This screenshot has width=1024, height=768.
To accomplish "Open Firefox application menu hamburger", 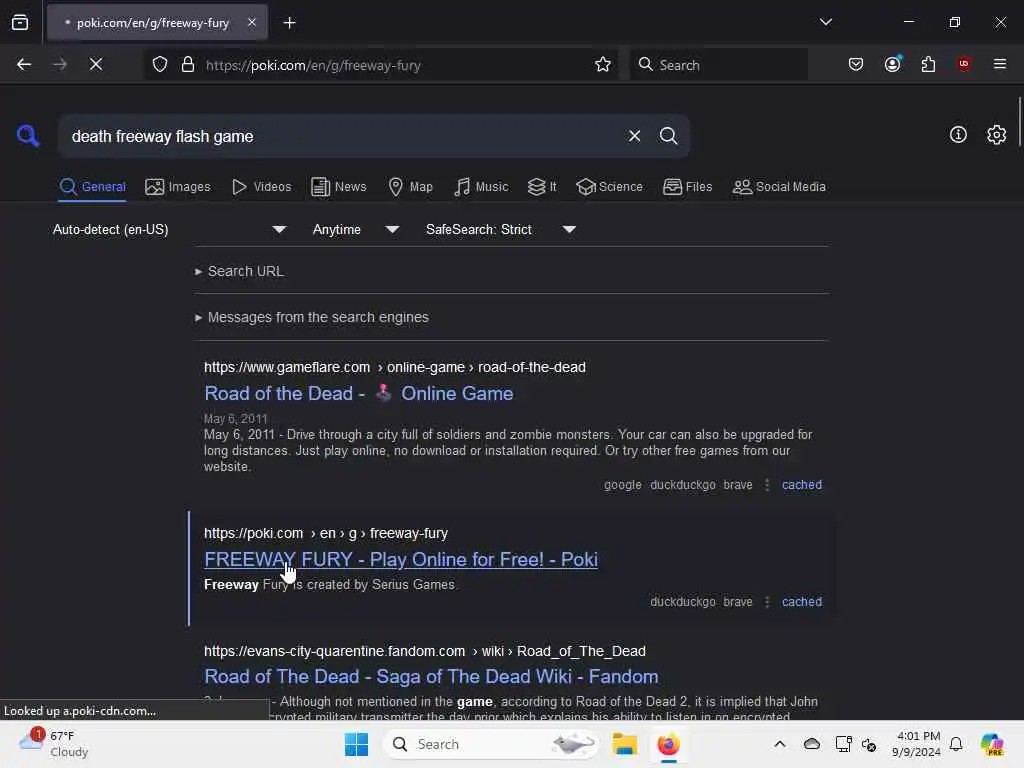I will click(999, 64).
